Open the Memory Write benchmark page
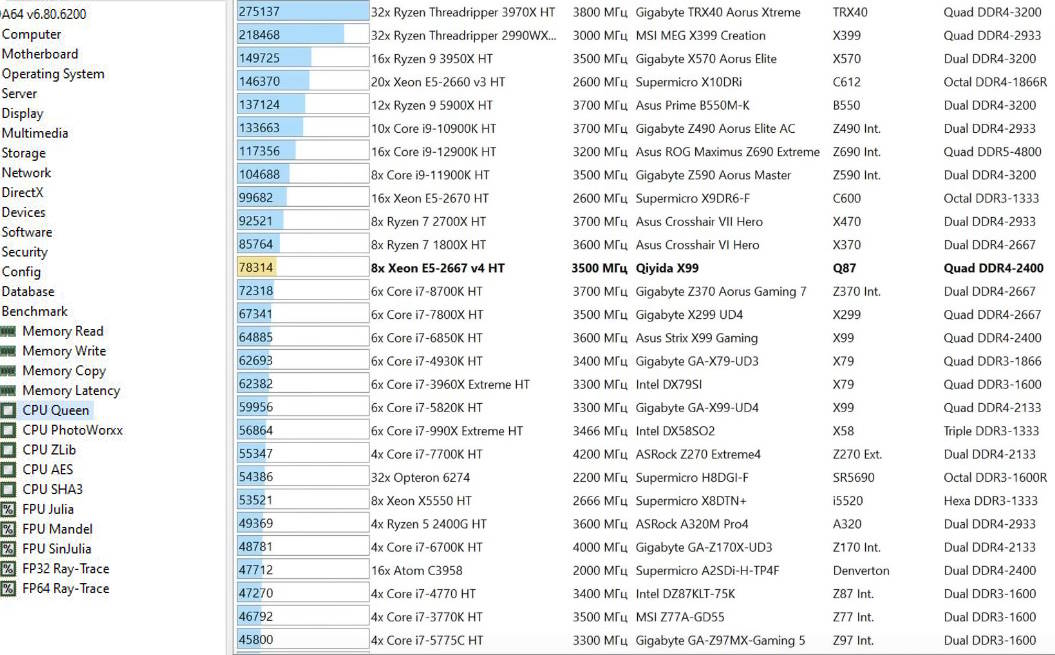This screenshot has height=655, width=1055. [64, 351]
